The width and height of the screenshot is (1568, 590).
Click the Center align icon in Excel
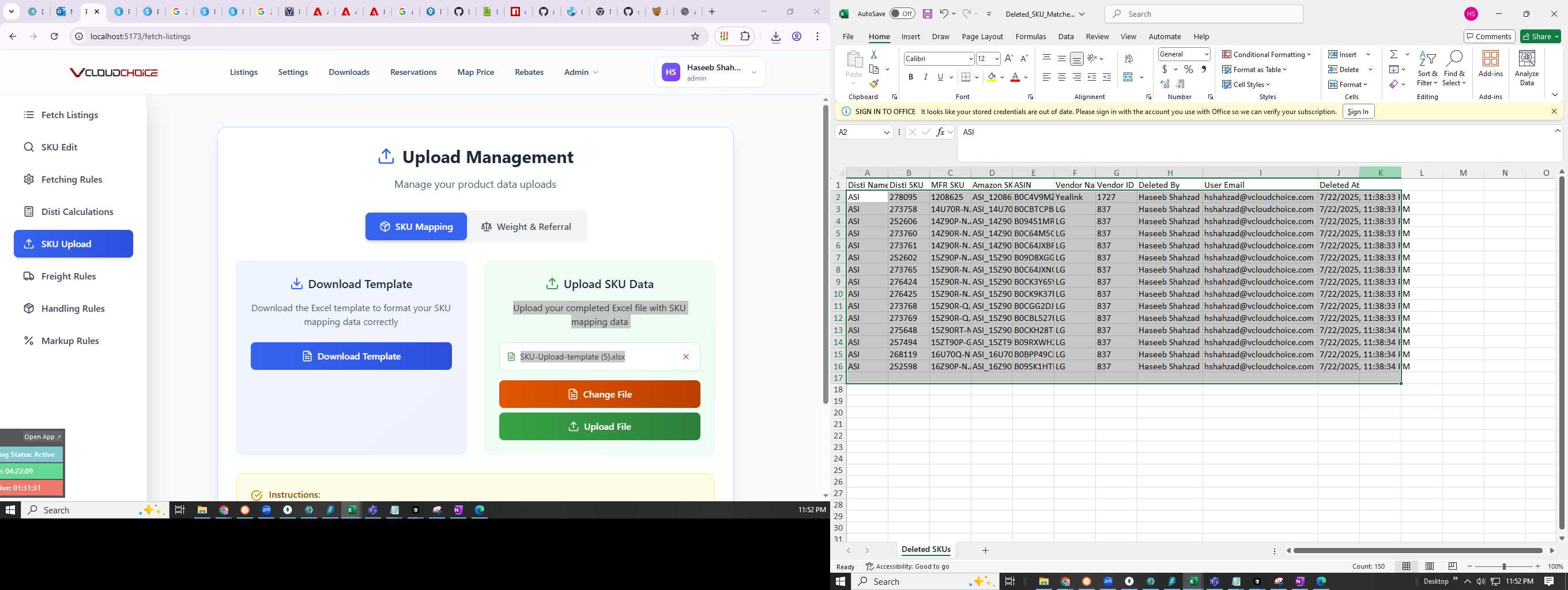click(x=1061, y=77)
